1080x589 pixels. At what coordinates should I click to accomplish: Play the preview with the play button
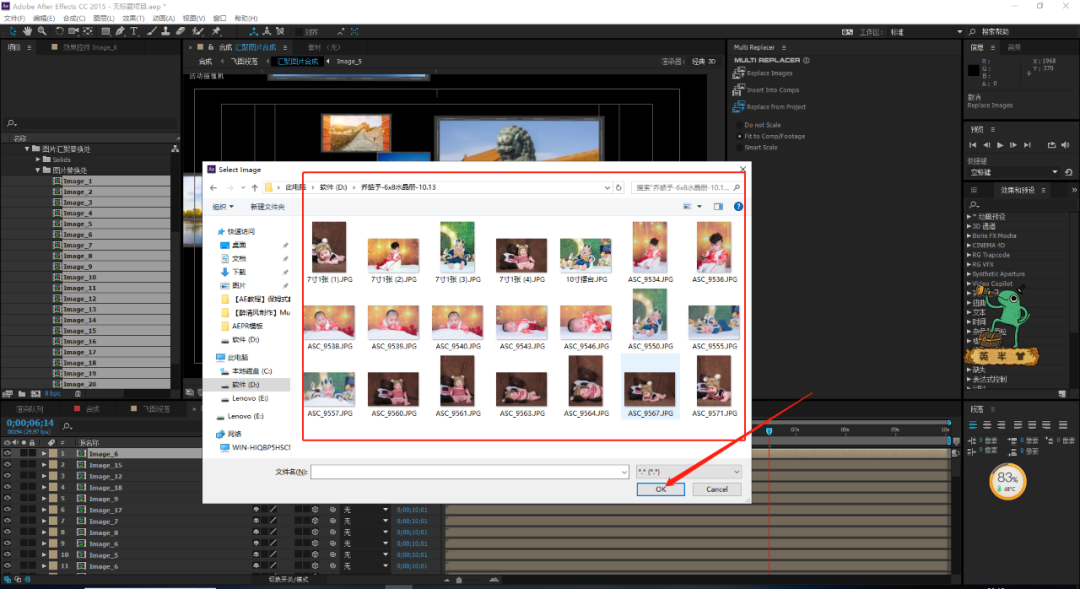coord(1000,145)
